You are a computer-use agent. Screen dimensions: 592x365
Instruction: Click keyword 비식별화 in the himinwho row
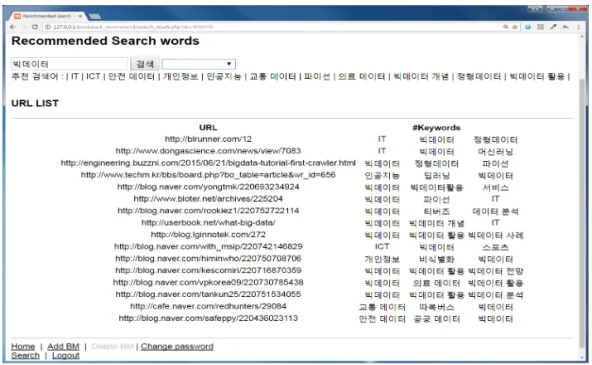[436, 259]
